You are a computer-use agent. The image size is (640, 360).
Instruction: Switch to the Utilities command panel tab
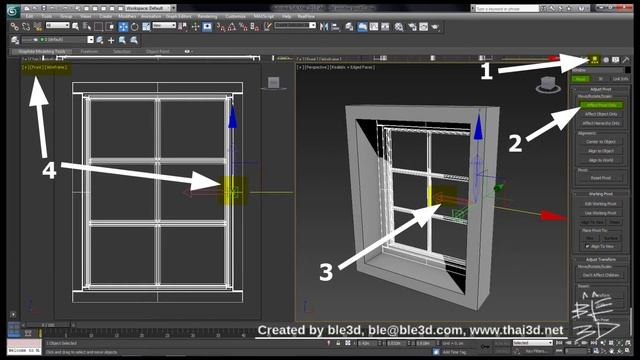[x=626, y=60]
